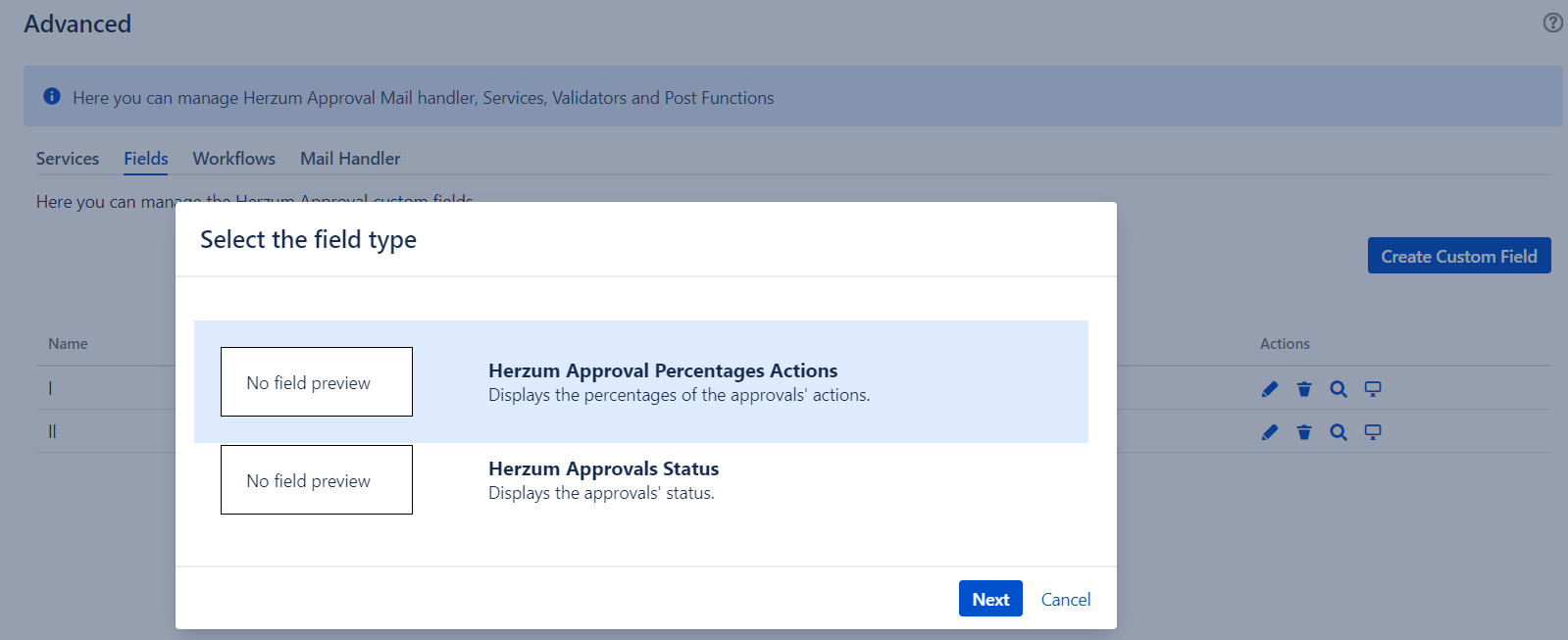Image resolution: width=1568 pixels, height=640 pixels.
Task: Switch to the Services tab
Action: pos(68,159)
